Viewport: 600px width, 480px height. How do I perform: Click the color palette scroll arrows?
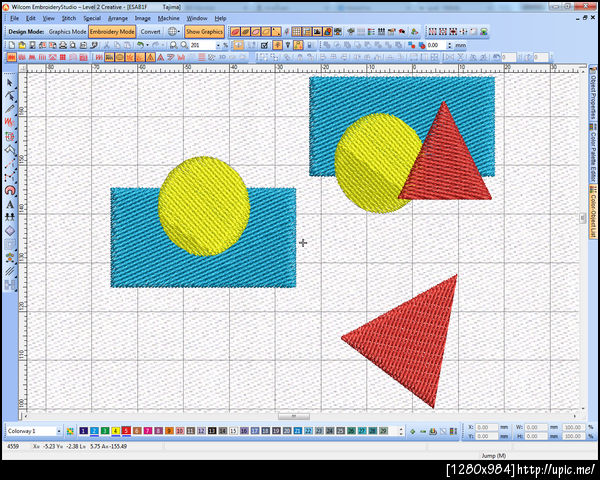click(401, 431)
